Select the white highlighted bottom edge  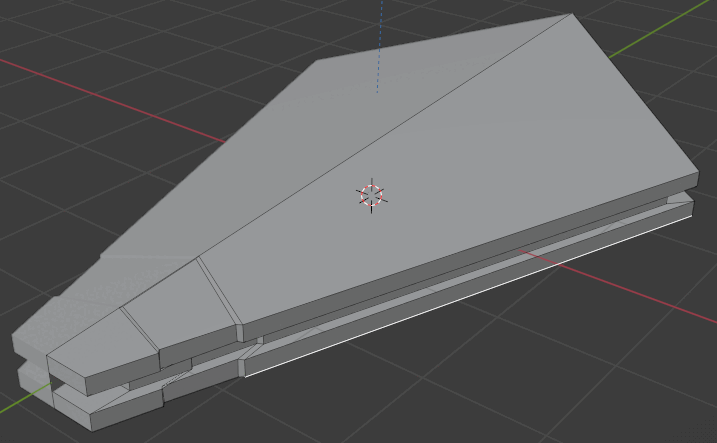(x=469, y=296)
